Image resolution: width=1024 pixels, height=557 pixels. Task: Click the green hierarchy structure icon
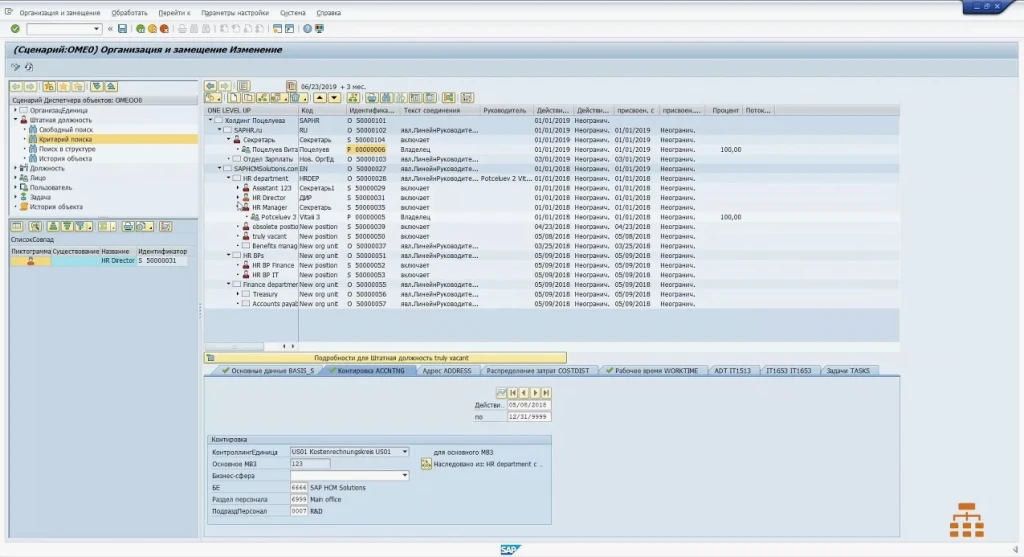(353, 98)
